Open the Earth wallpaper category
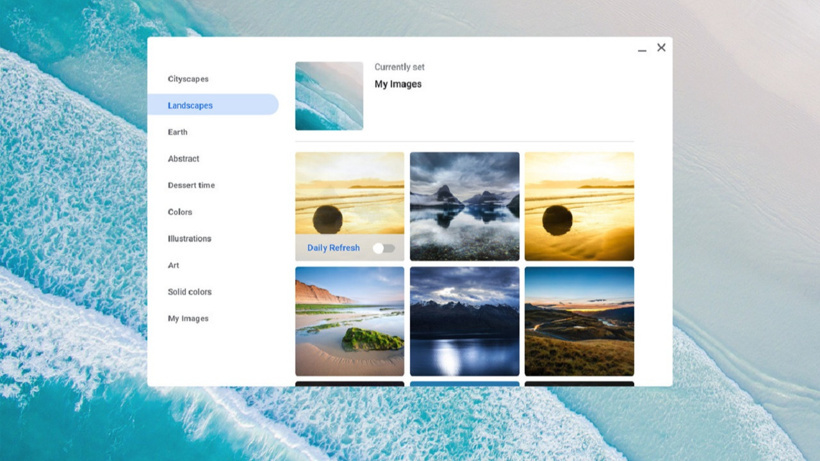The image size is (820, 461). (177, 132)
